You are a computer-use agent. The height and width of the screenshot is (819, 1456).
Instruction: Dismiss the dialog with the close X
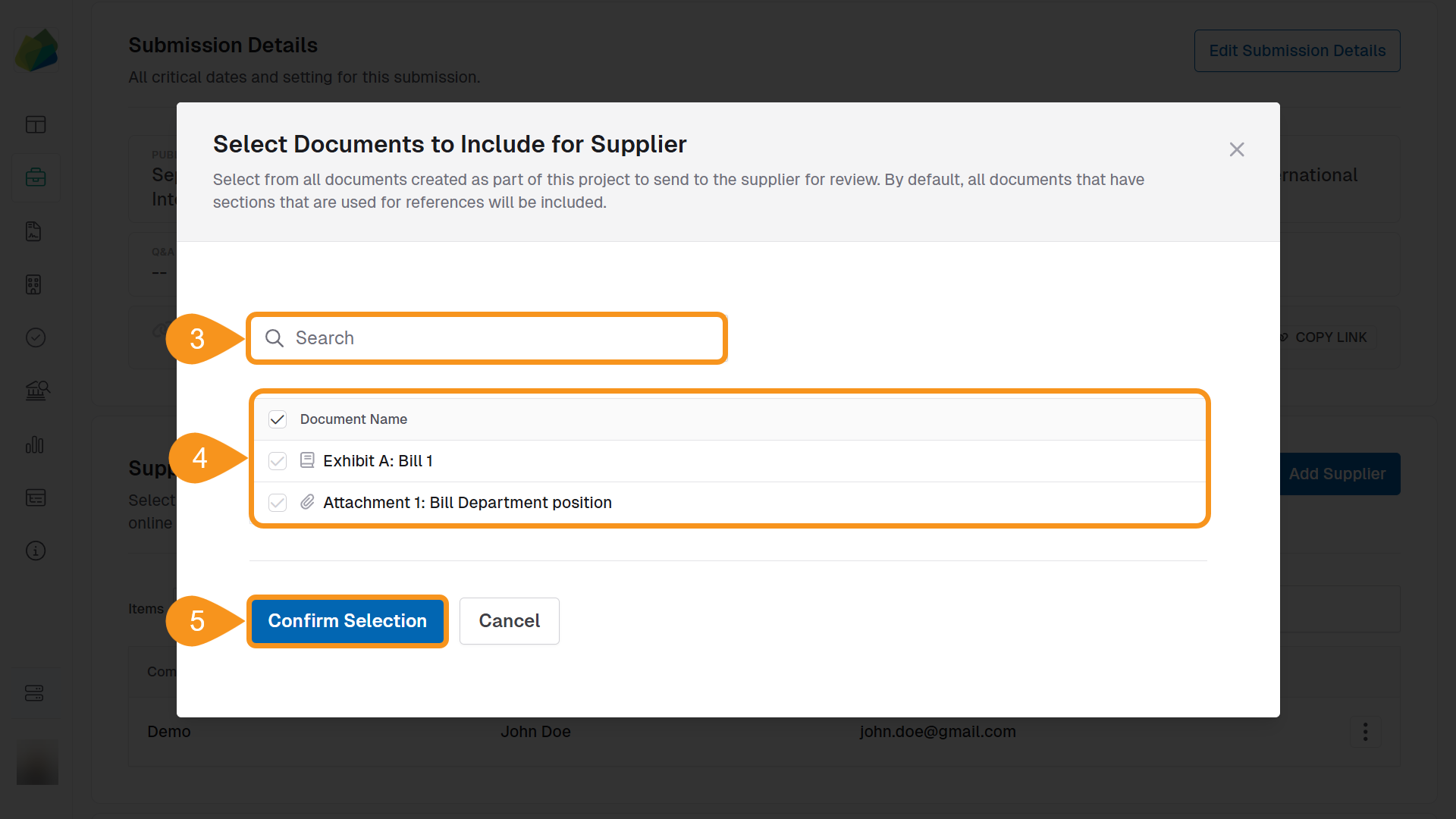[1237, 149]
